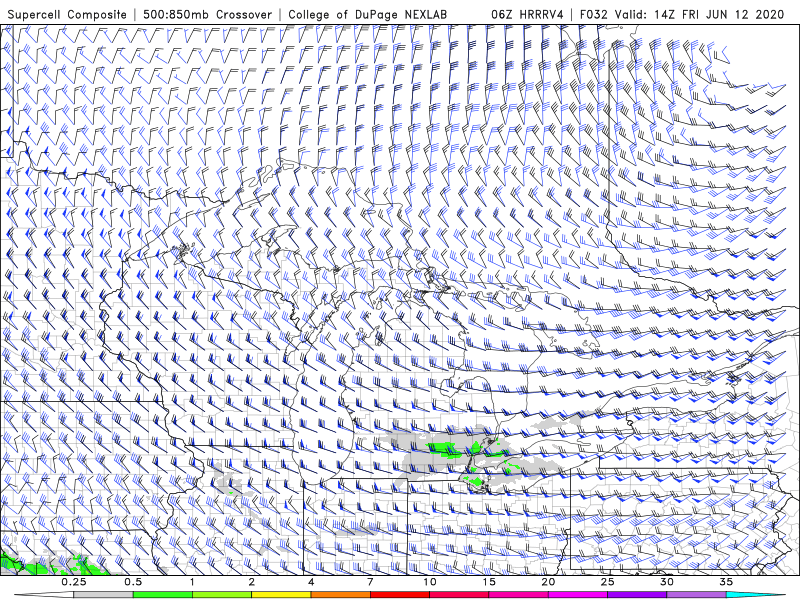Image resolution: width=800 pixels, height=600 pixels.
Task: Select the "500:850mb Crossover" header label
Action: [x=207, y=14]
